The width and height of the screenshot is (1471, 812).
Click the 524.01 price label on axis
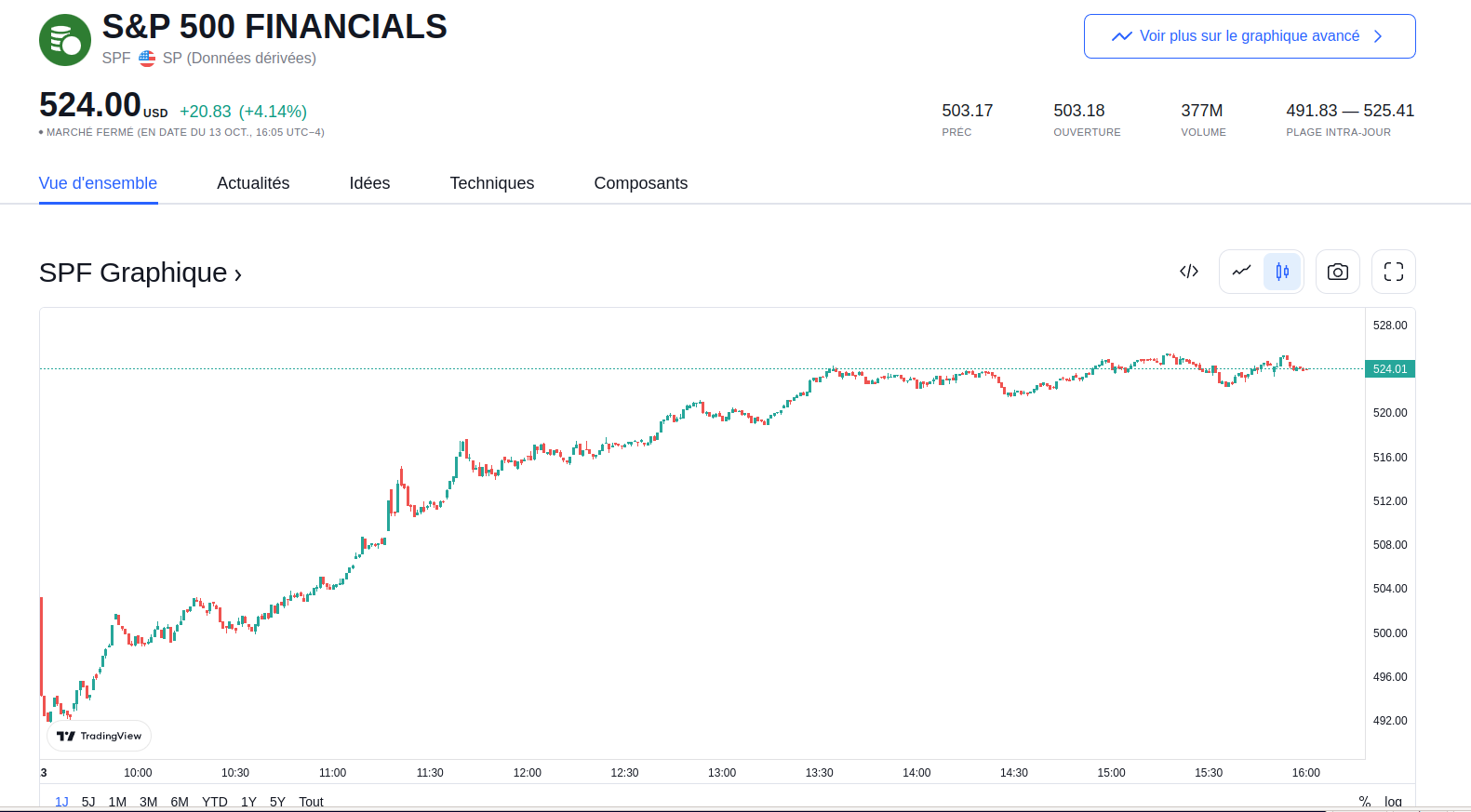(x=1389, y=369)
